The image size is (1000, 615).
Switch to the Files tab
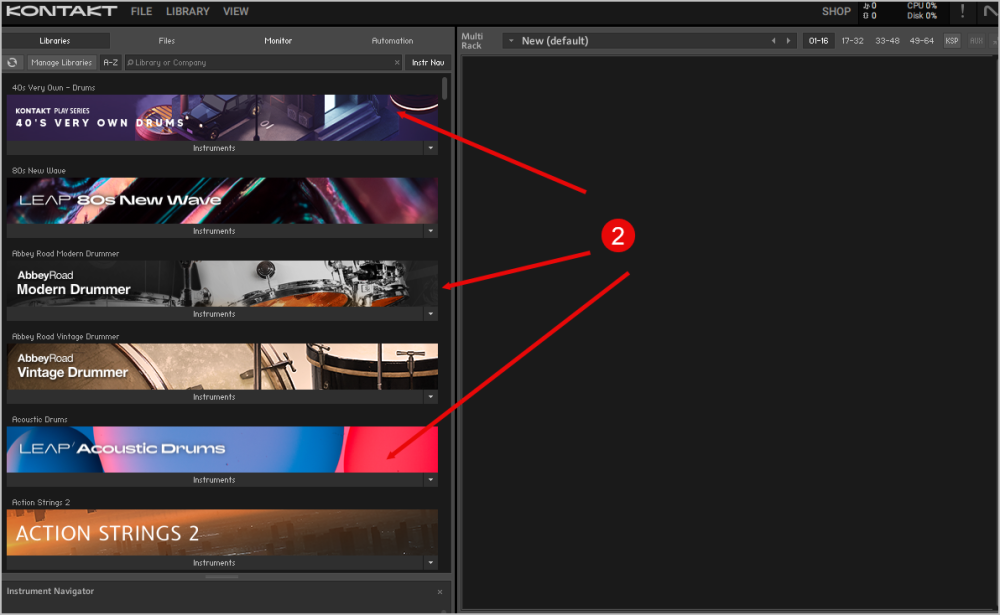point(166,41)
